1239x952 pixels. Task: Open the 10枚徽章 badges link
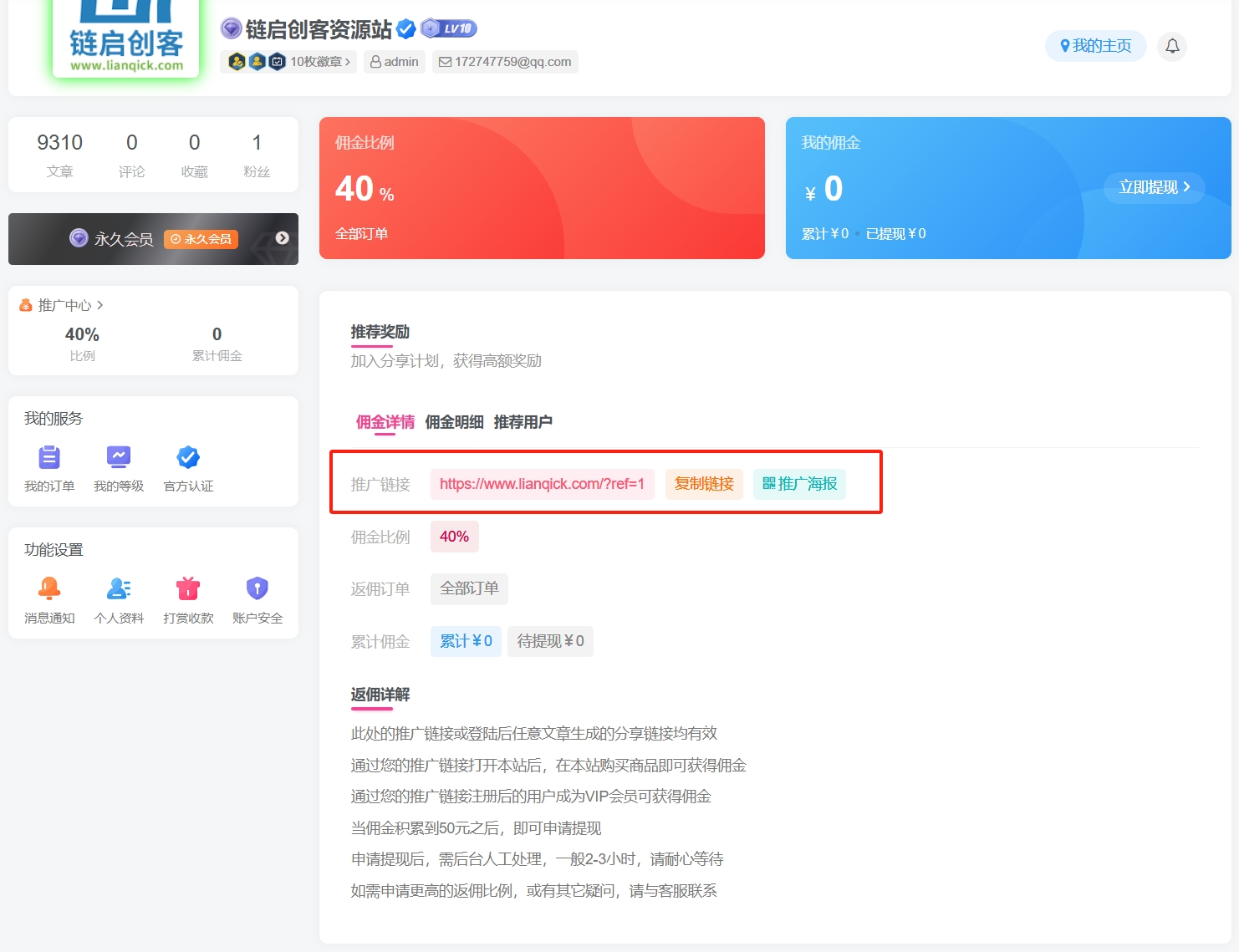[289, 62]
